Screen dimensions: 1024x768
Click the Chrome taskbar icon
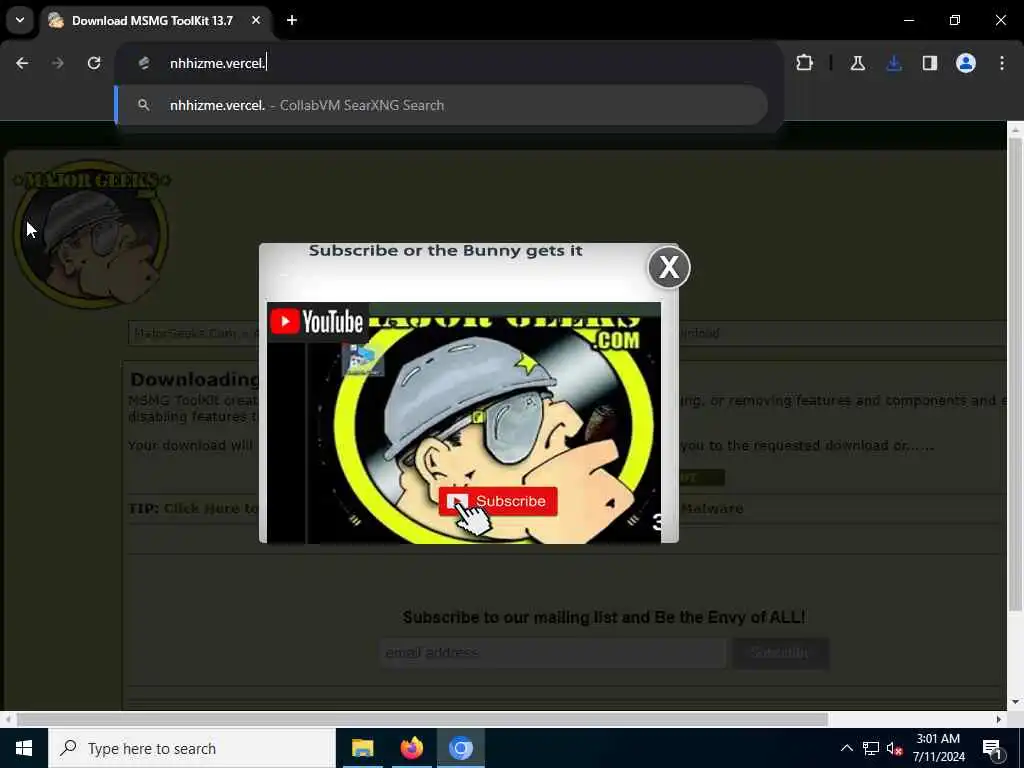coord(460,748)
